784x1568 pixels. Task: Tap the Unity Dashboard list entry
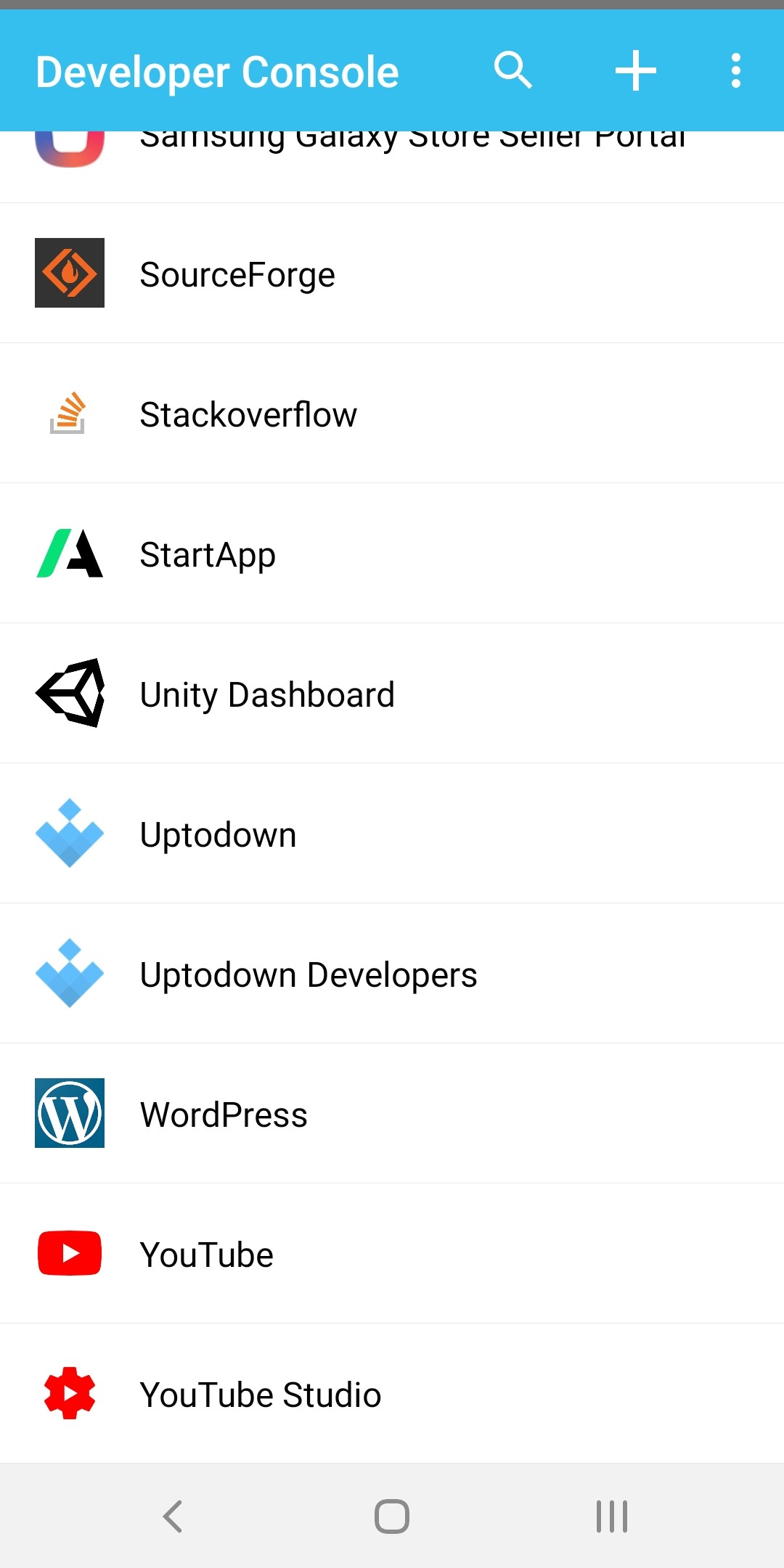[x=392, y=694]
